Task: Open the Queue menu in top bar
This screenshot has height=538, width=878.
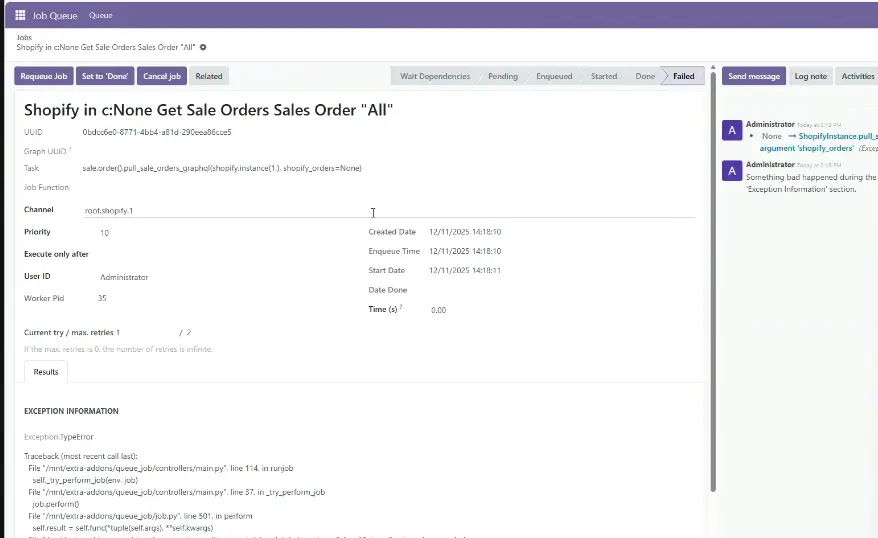Action: (100, 15)
